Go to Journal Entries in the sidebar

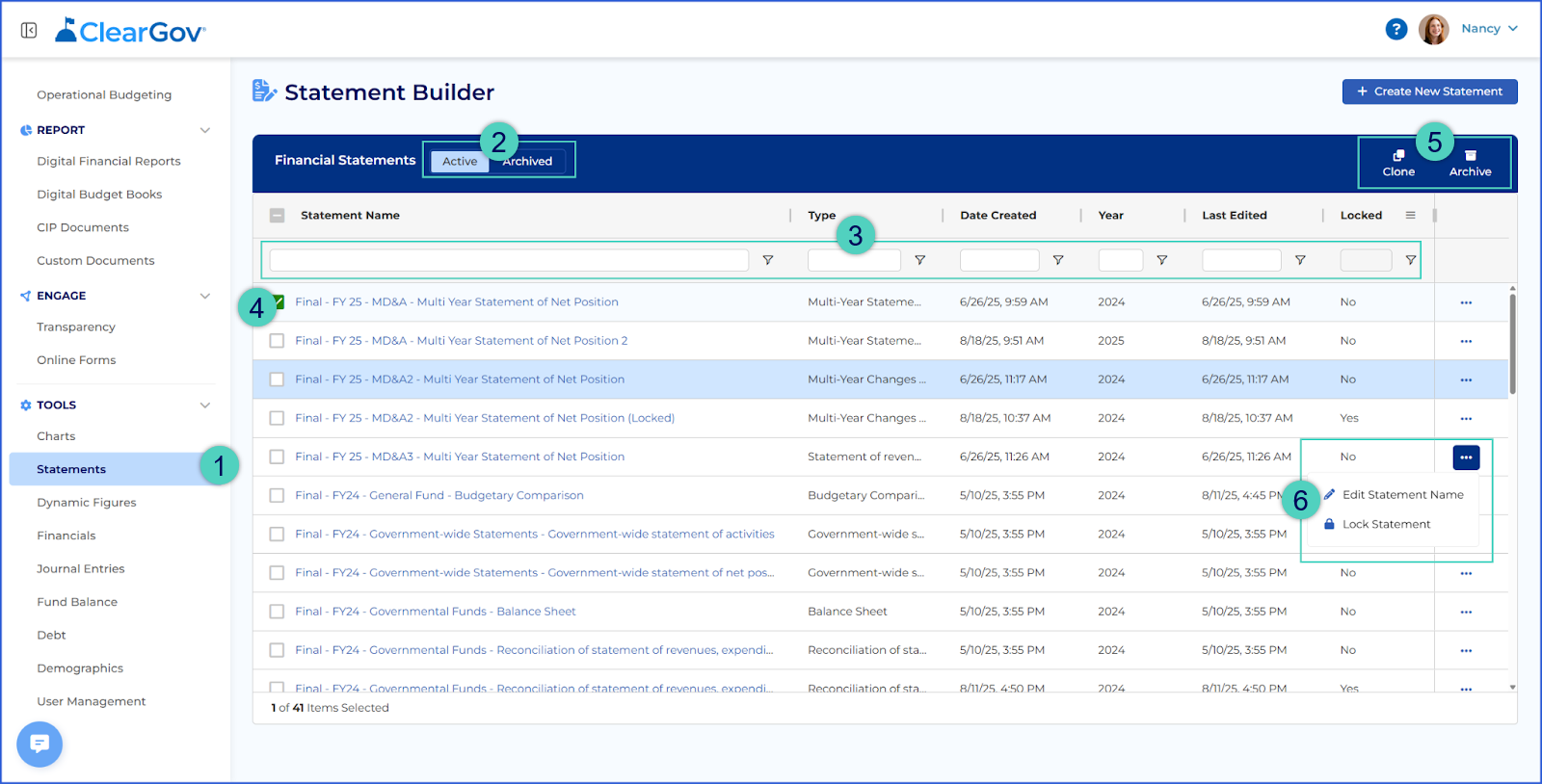click(81, 569)
